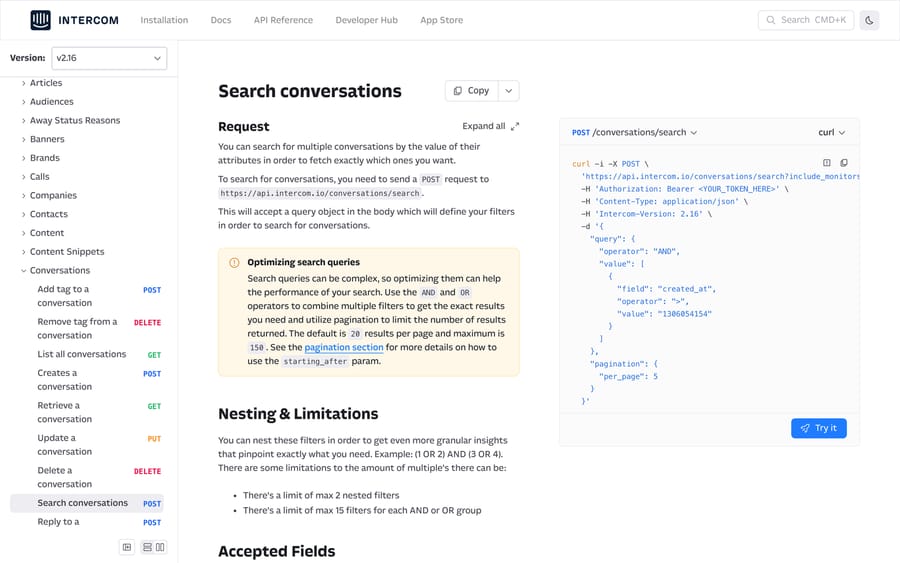The image size is (900, 563).
Task: Toggle dark mode with the moon icon
Action: tap(869, 20)
